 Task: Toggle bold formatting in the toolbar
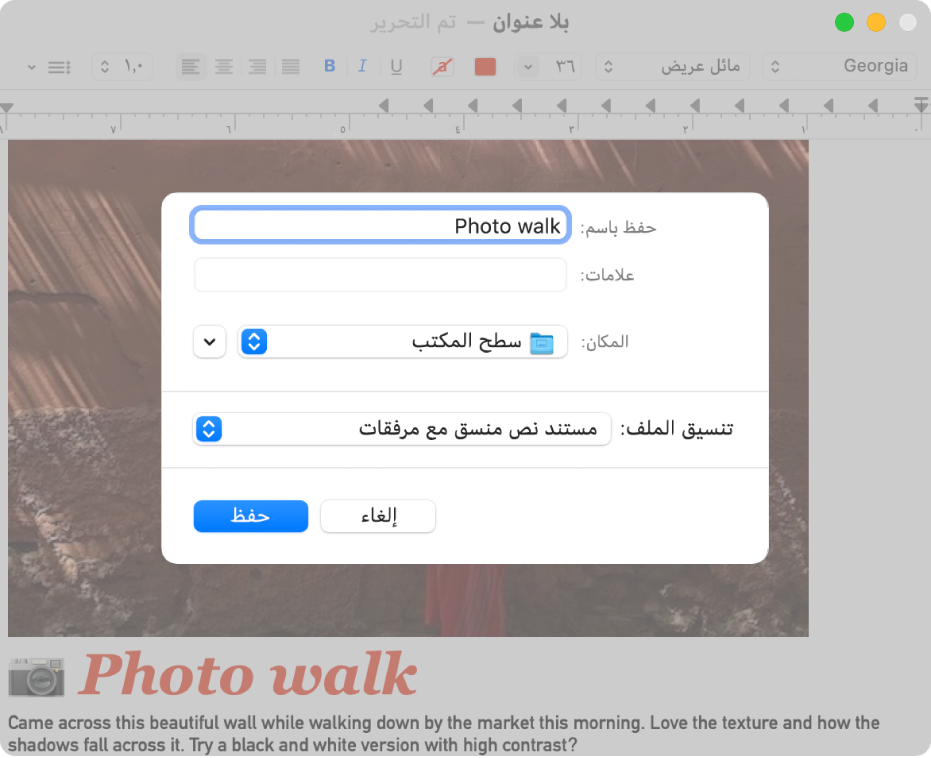[330, 67]
